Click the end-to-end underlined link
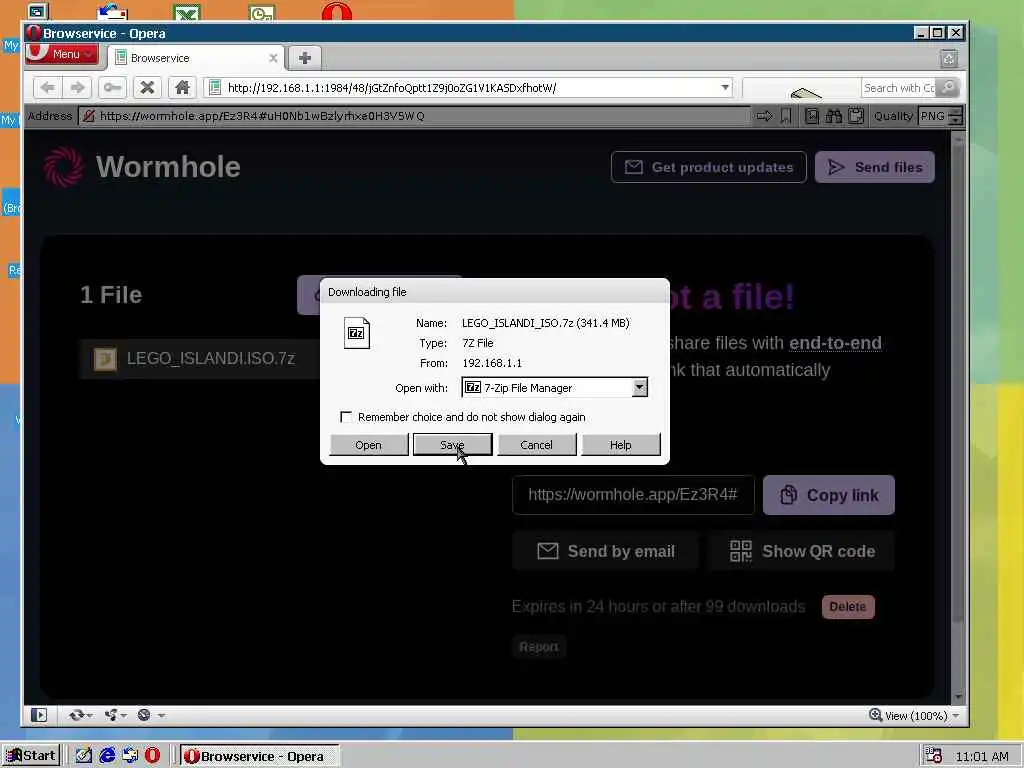The height and width of the screenshot is (768, 1024). 835,343
